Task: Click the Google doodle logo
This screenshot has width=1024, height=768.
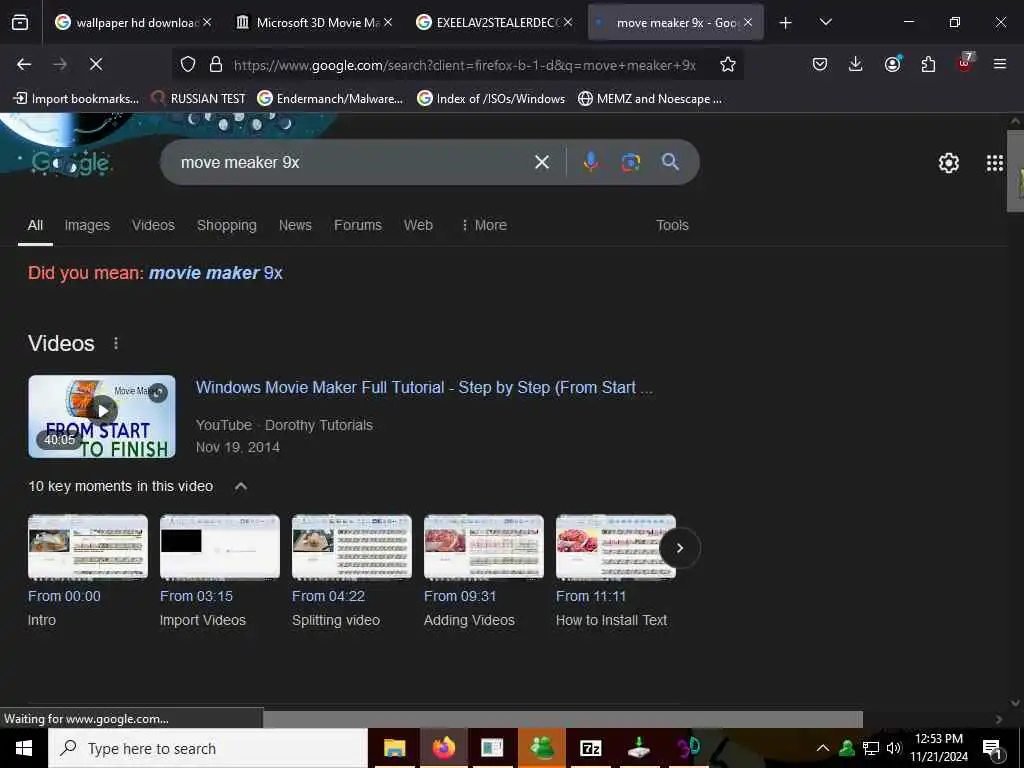Action: pyautogui.click(x=71, y=163)
